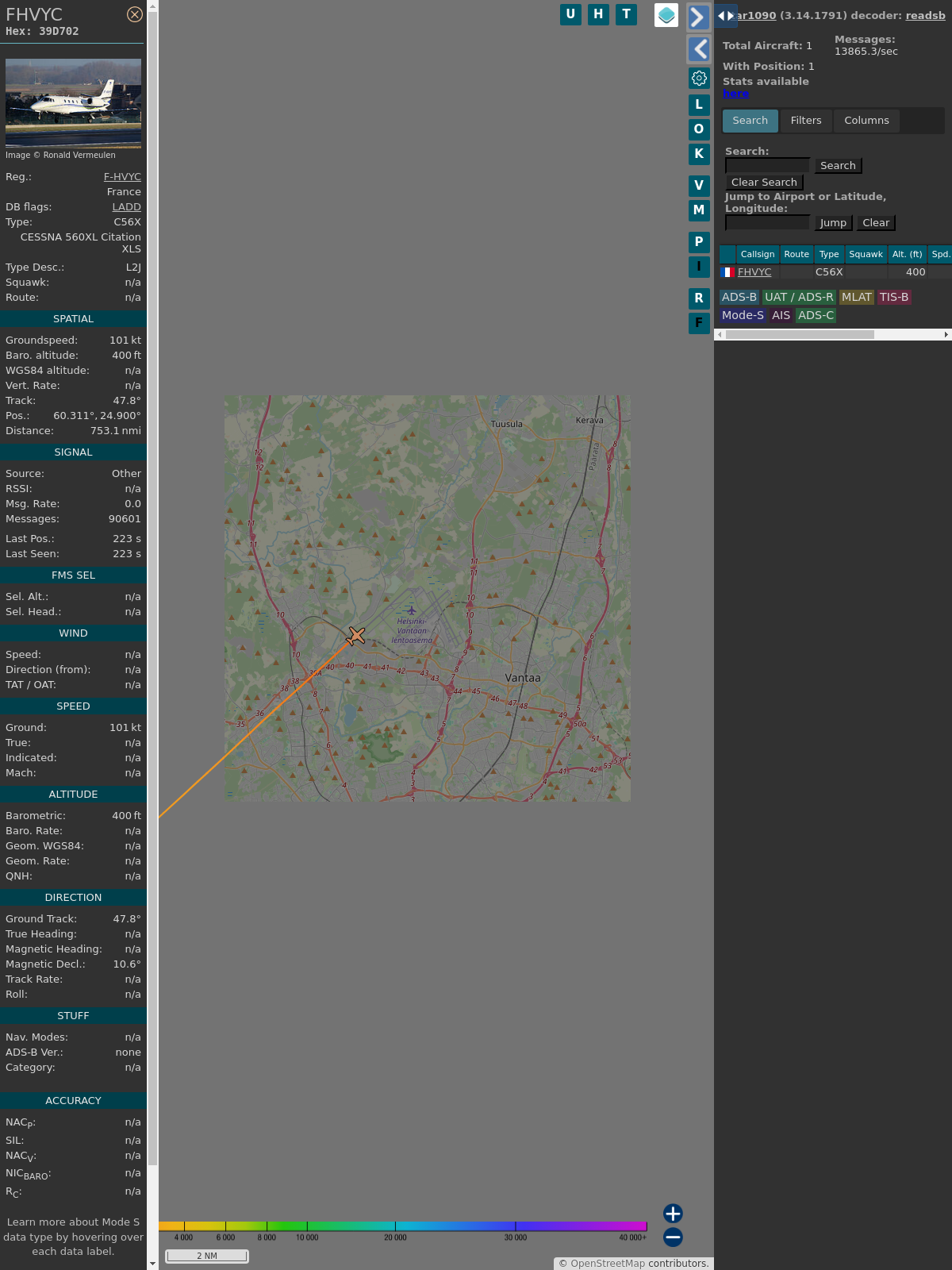Collapse sidebar with left chevron arrow

point(698,49)
